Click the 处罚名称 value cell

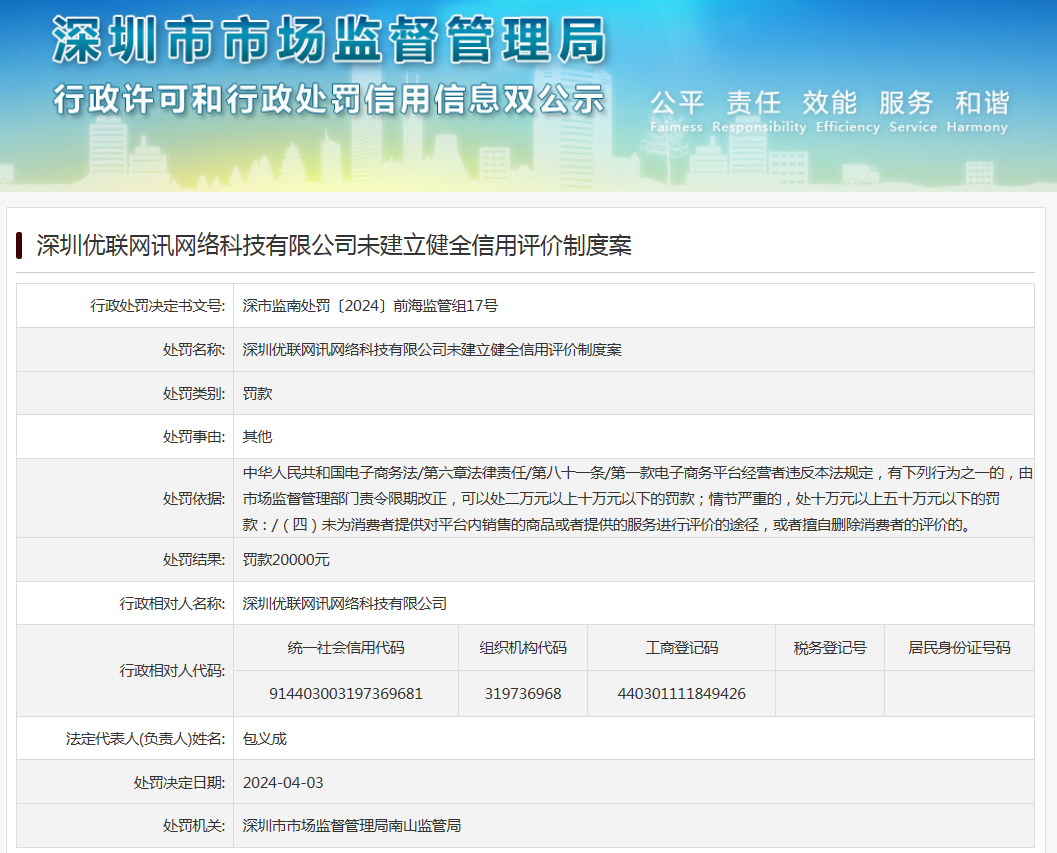[x=432, y=350]
